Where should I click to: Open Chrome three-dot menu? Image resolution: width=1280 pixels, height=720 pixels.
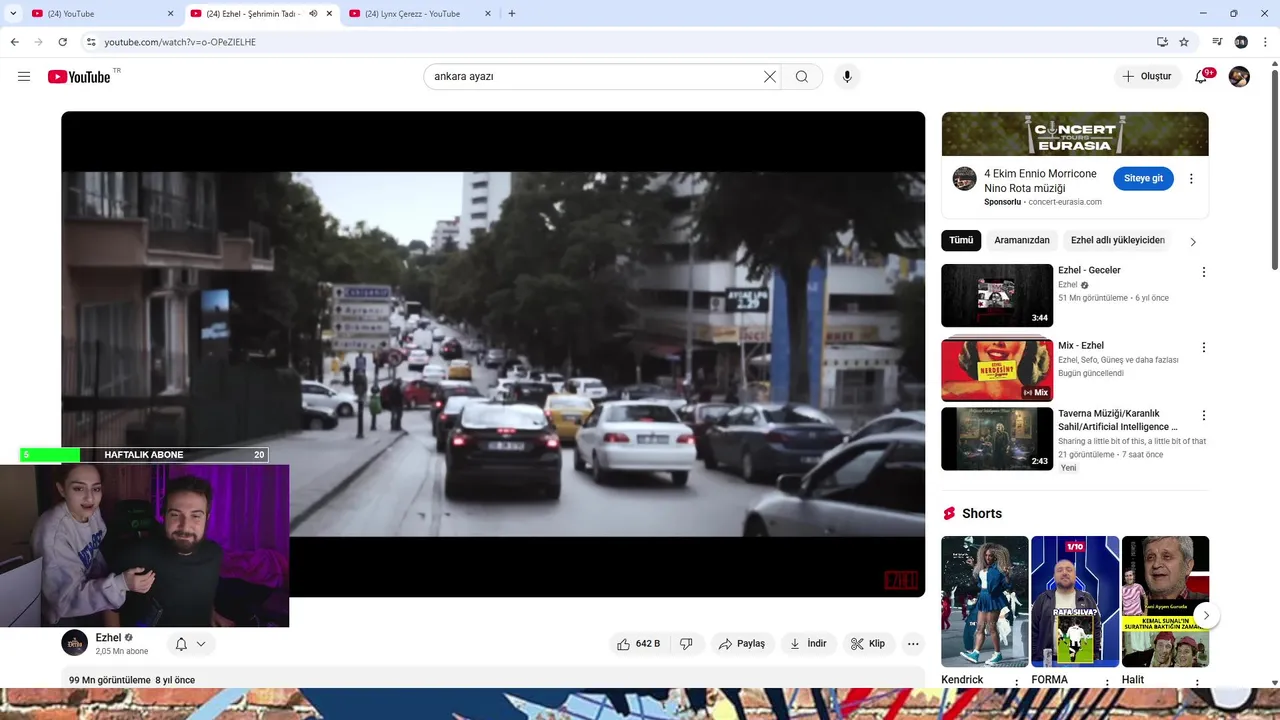pos(1266,42)
